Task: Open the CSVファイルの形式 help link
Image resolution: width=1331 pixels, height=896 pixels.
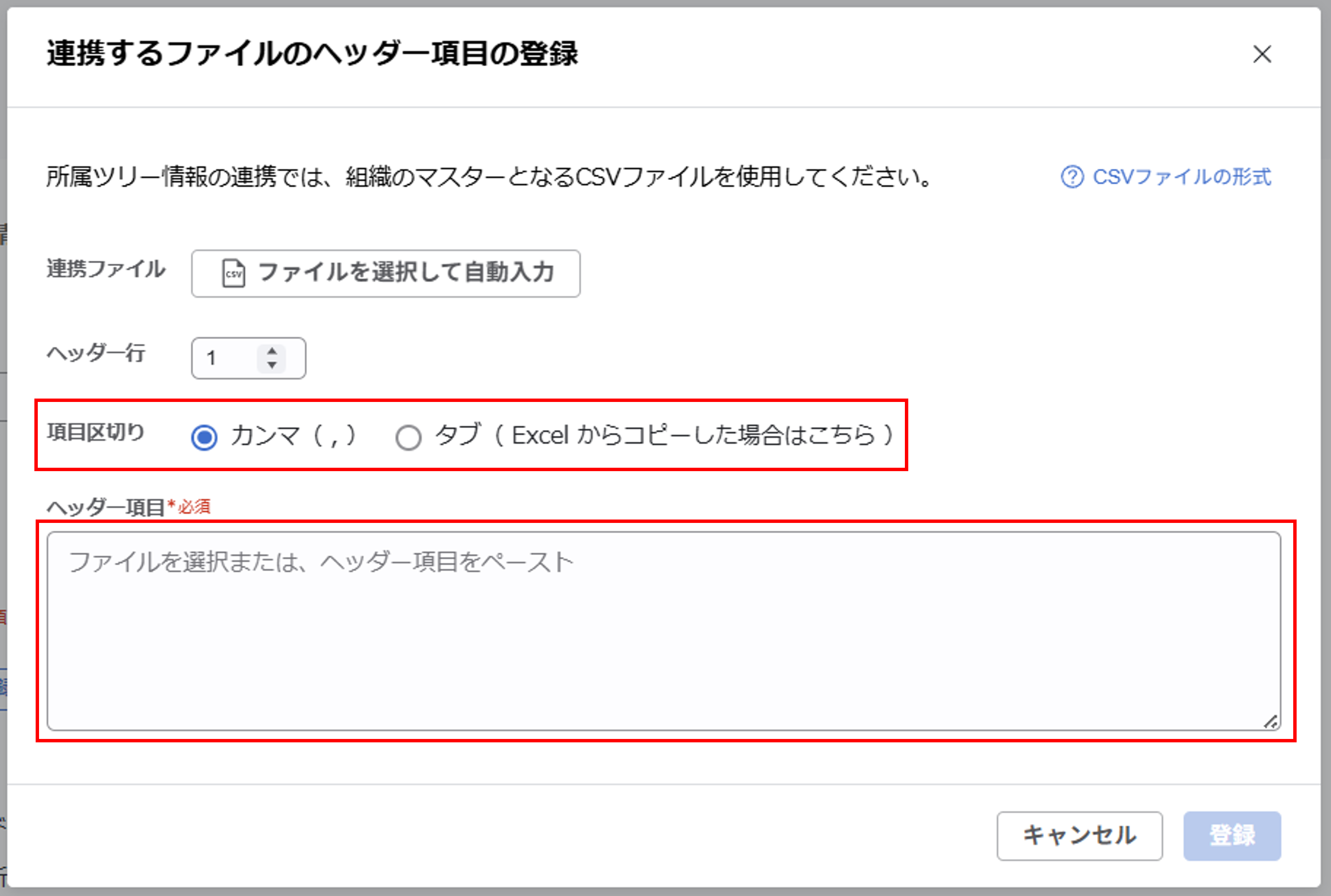Action: tap(1182, 177)
